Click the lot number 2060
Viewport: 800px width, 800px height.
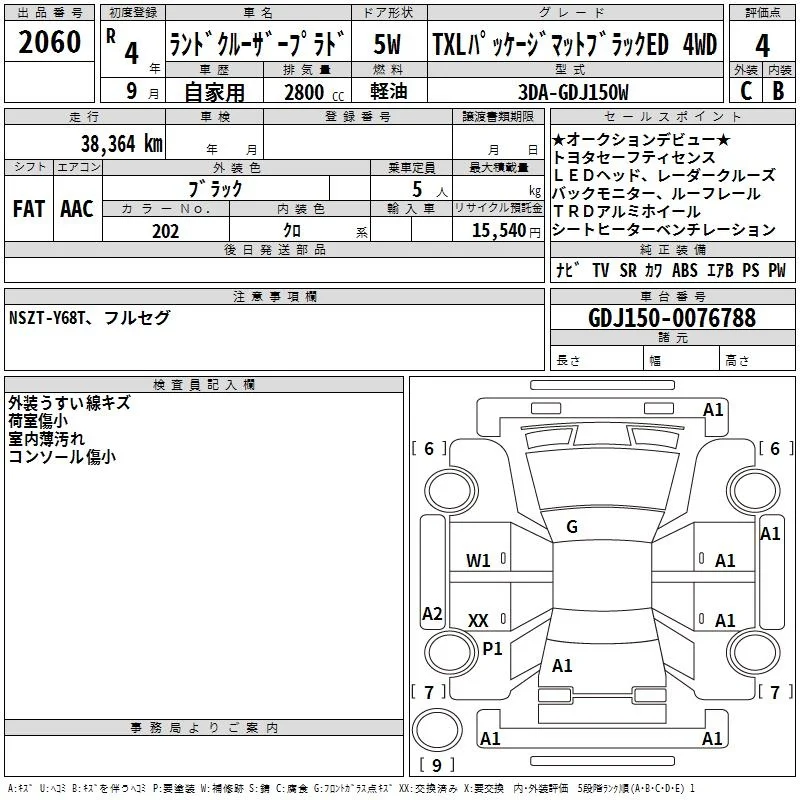click(x=49, y=42)
